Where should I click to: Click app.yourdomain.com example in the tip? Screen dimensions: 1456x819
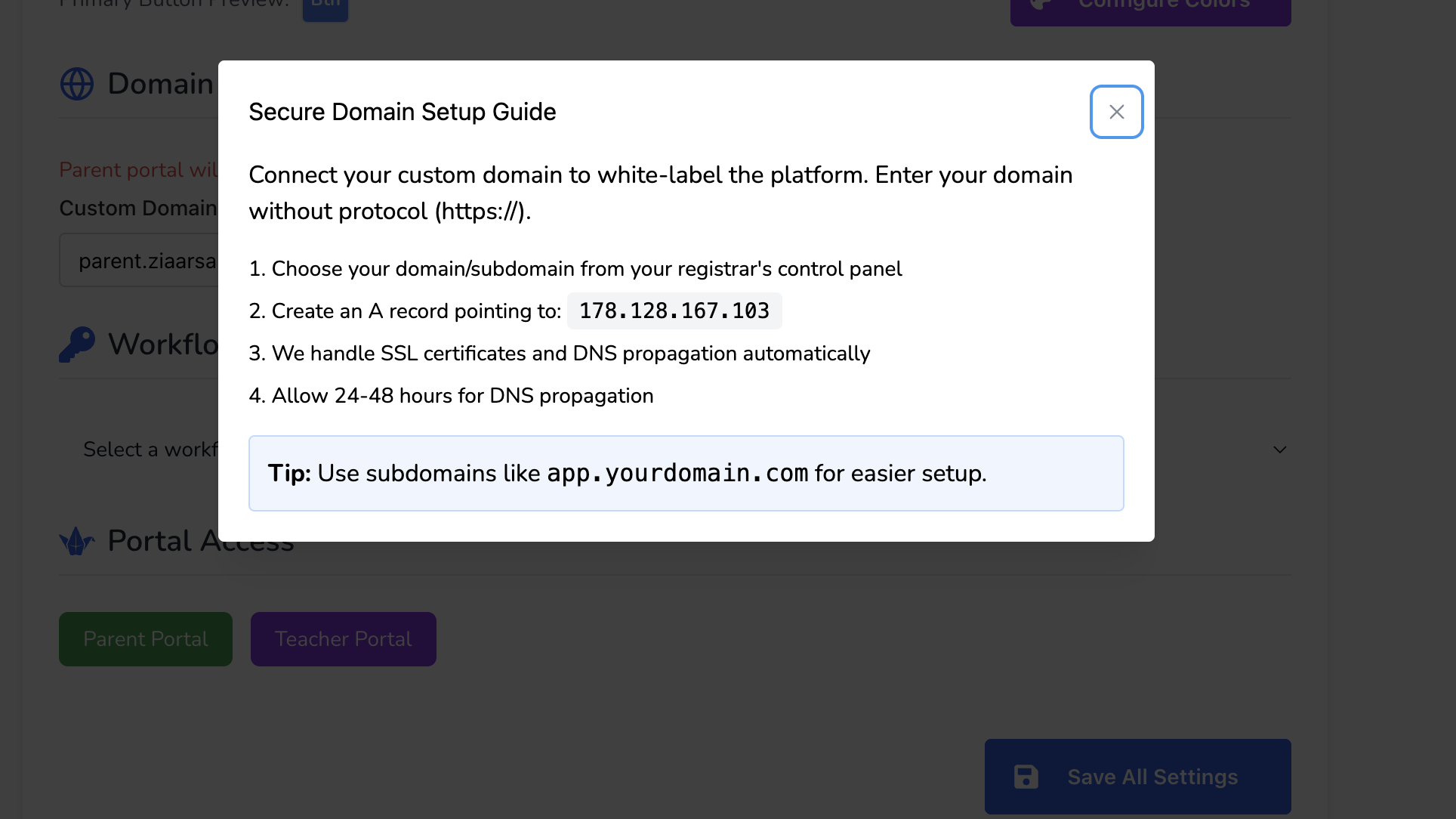[677, 474]
